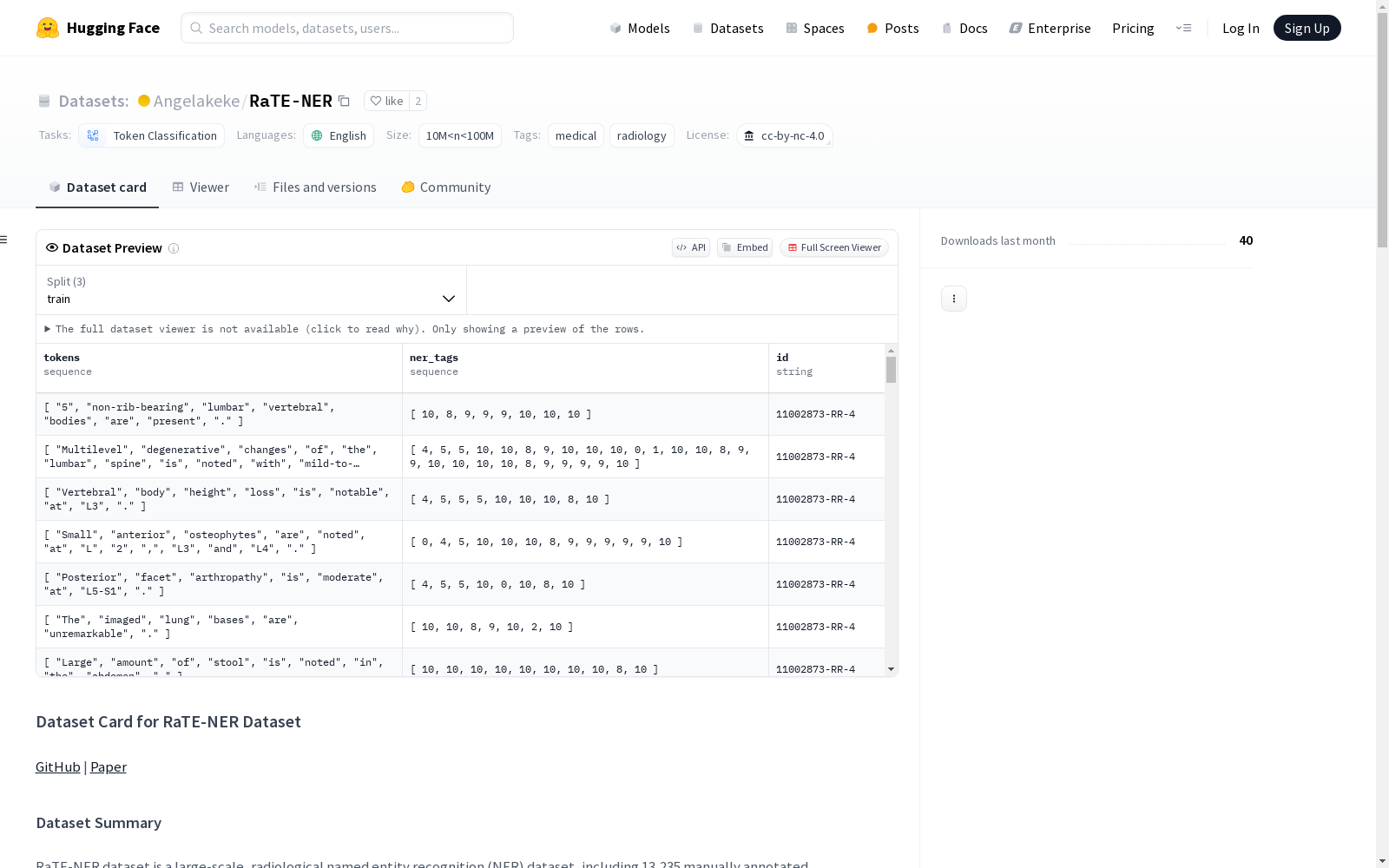Click the 10M<n<100M size tag
The height and width of the screenshot is (868, 1389).
[460, 135]
